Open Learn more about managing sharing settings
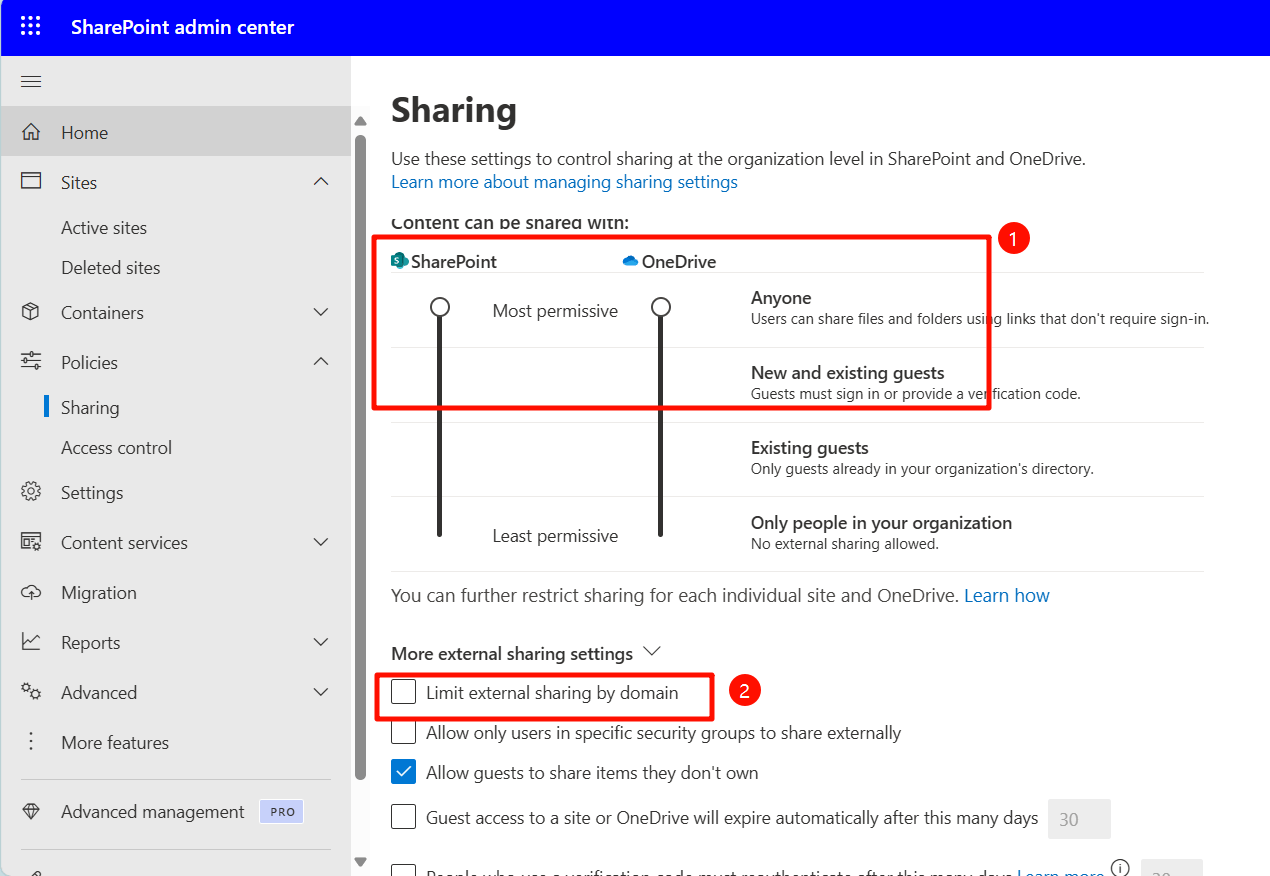Screen dimensions: 1270x876 pos(564,182)
